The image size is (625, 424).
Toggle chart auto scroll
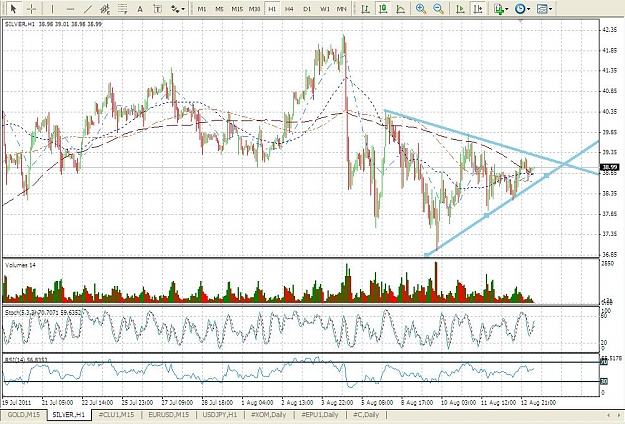point(460,9)
